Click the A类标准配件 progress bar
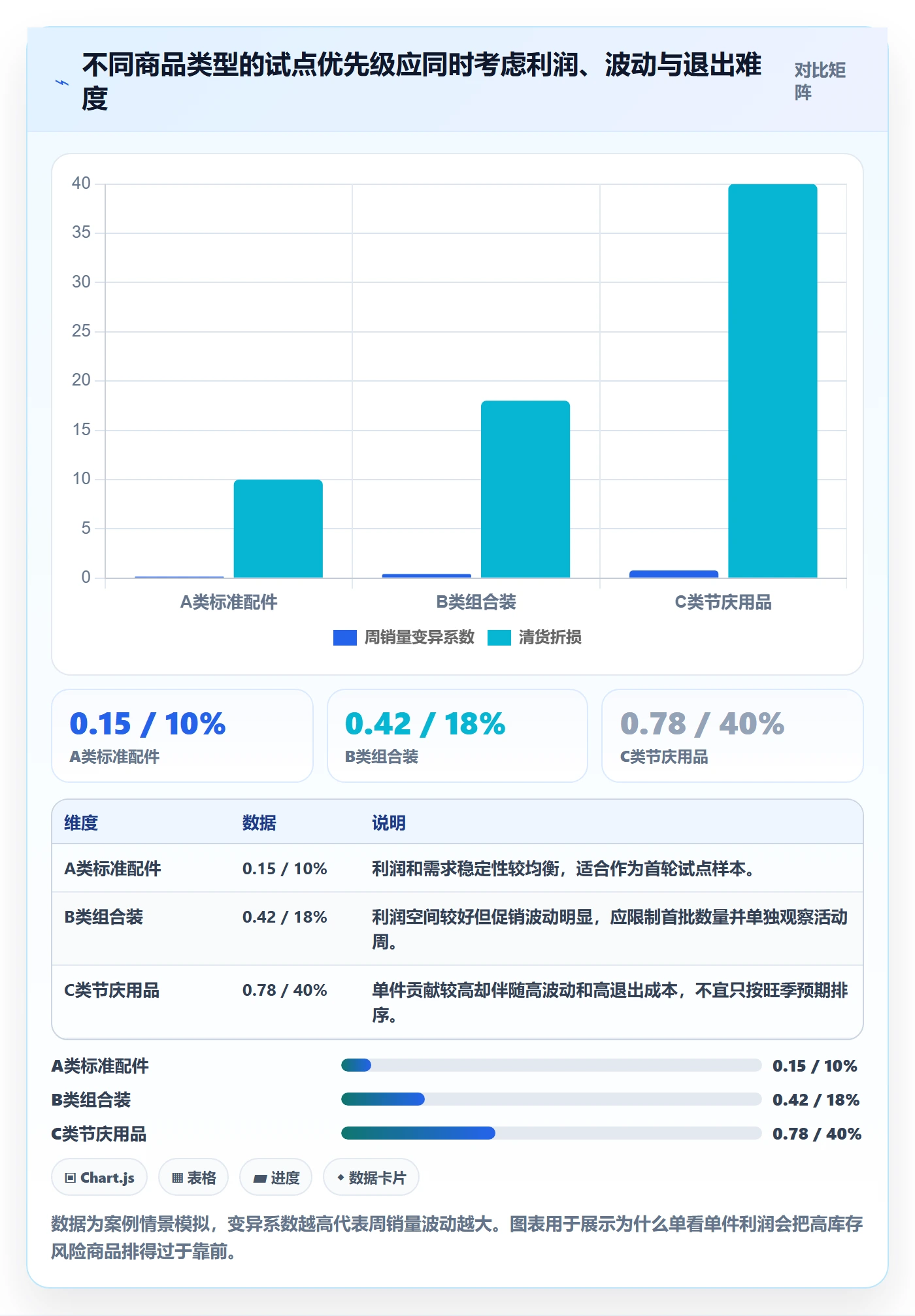The image size is (915, 1316). (x=552, y=1066)
